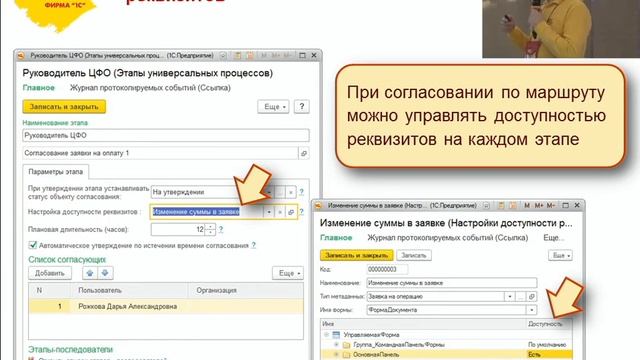This screenshot has height=360, width=640.
Task: Expand 'Тип метаданных' dropdown arrow
Action: coord(509,296)
